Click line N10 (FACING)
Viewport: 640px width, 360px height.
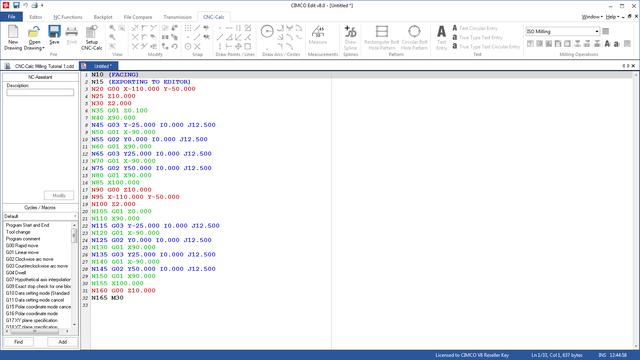pos(115,75)
